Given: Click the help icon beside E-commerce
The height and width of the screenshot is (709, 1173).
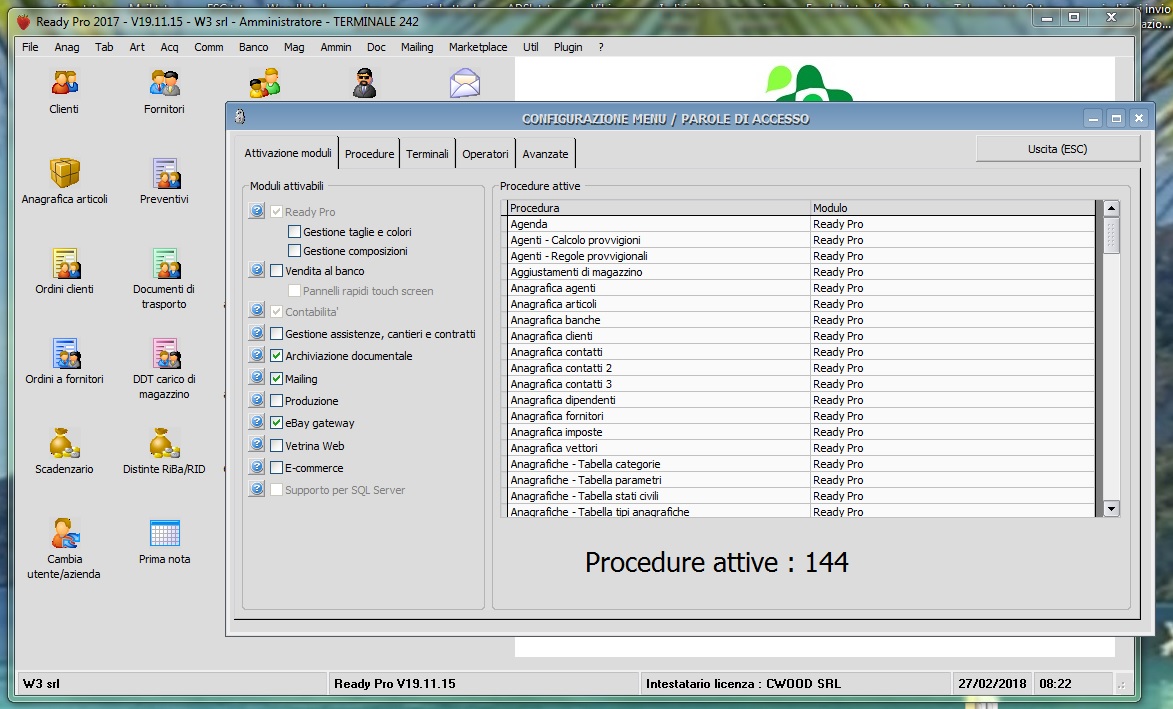Looking at the screenshot, I should point(257,467).
